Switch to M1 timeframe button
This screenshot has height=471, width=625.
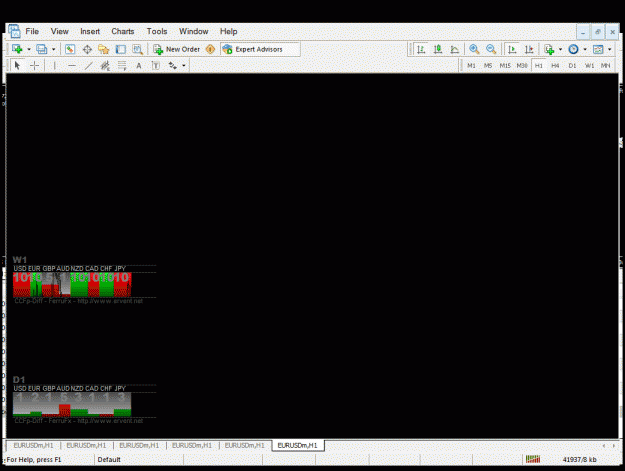pos(471,65)
